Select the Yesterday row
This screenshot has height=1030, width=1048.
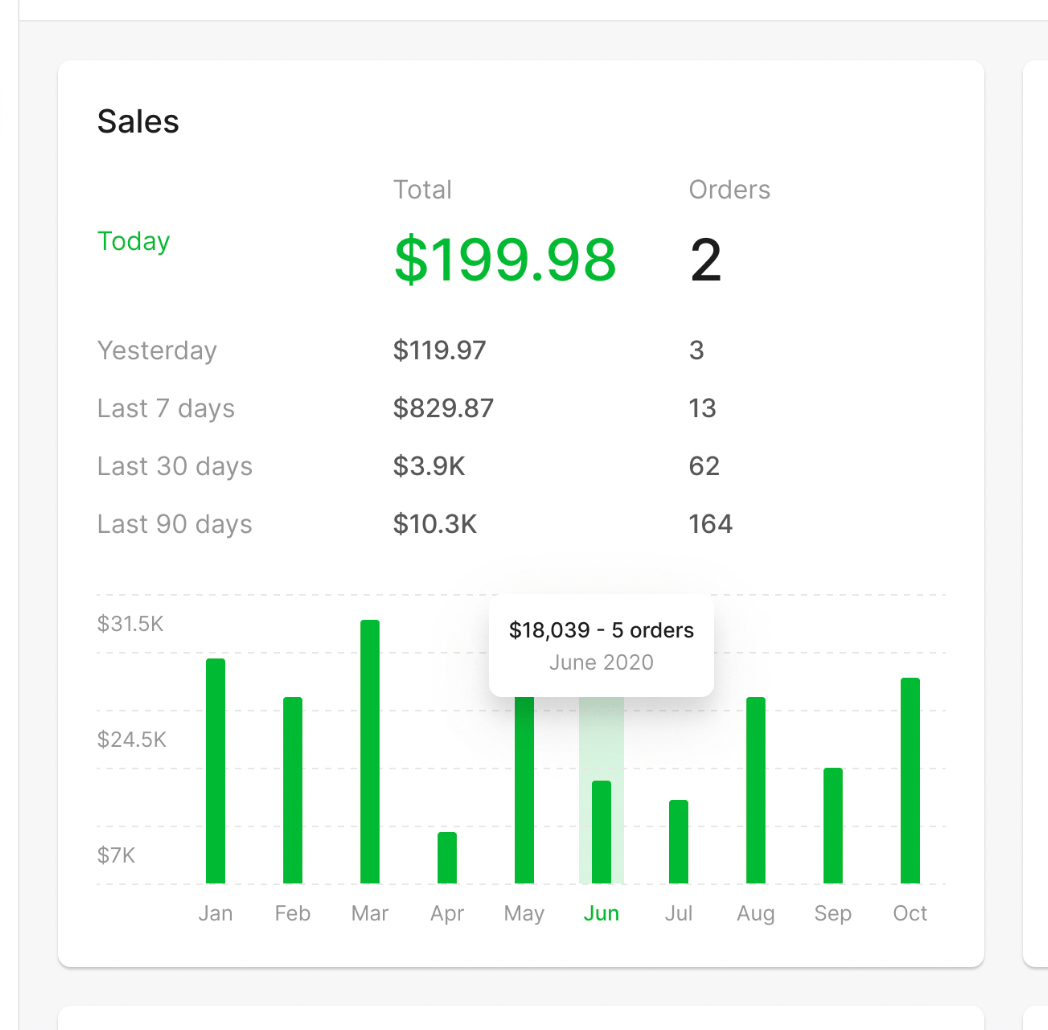click(157, 351)
